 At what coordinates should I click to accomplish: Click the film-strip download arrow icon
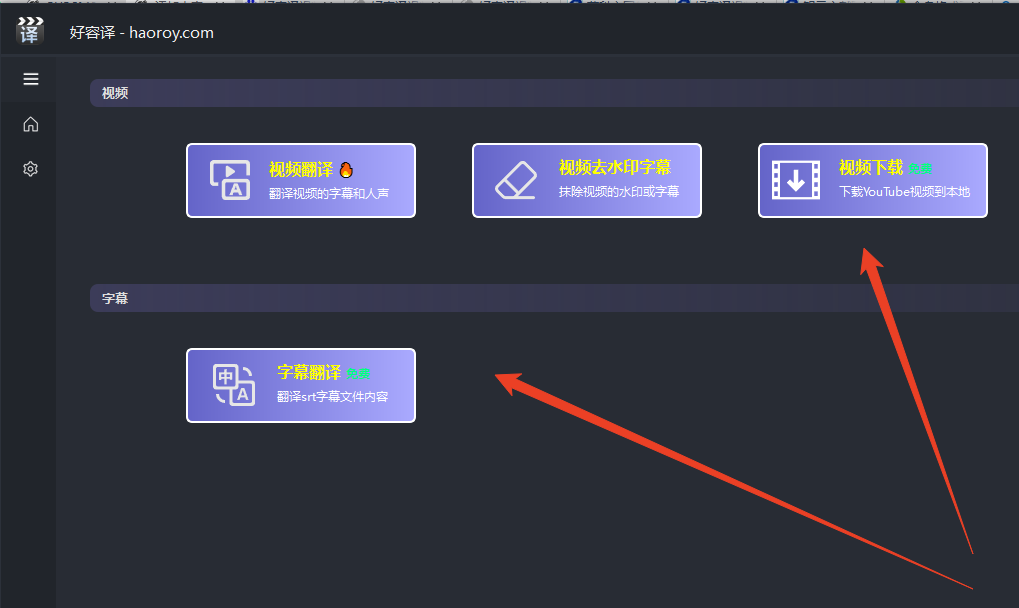(796, 180)
